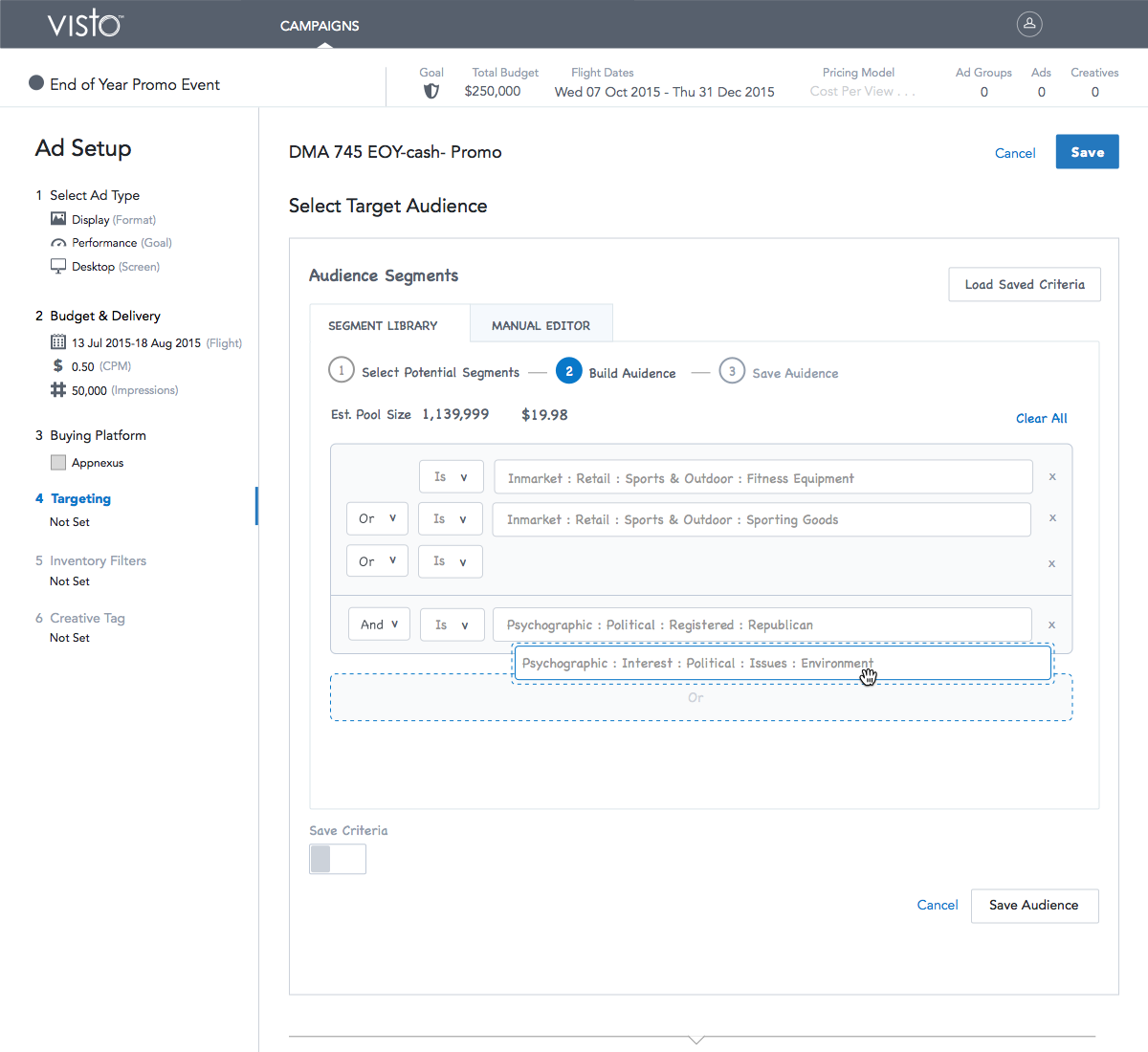Click the Clear All link

pyautogui.click(x=1041, y=418)
